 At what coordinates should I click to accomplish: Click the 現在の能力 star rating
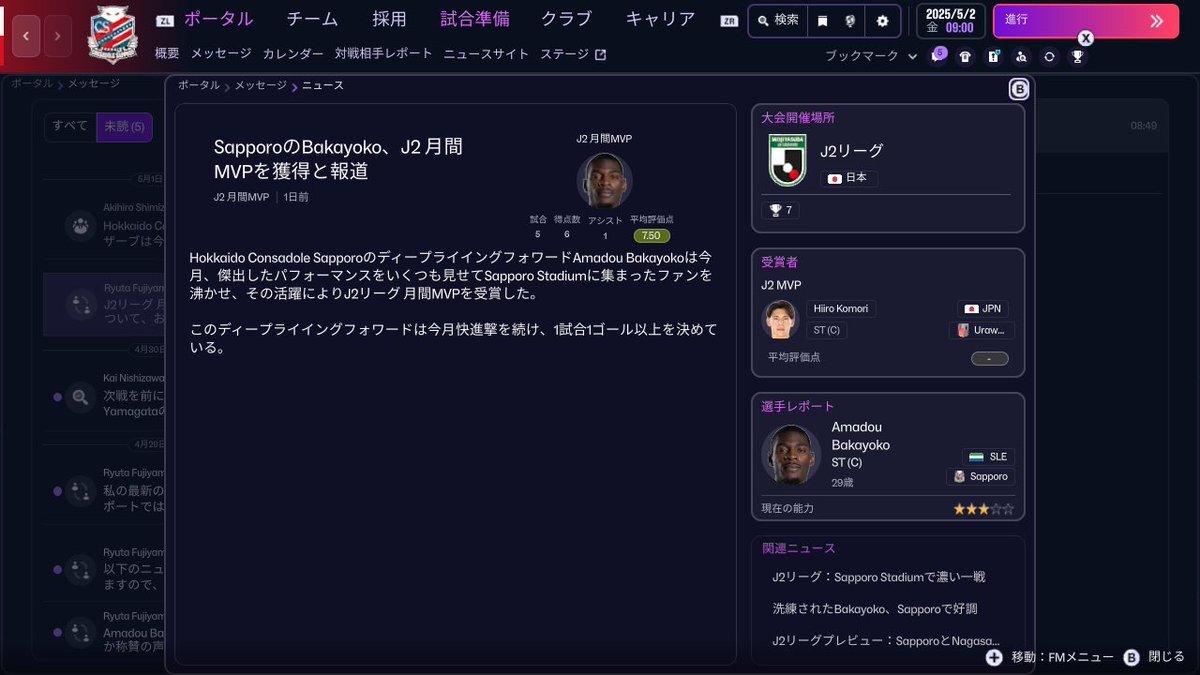click(x=983, y=509)
